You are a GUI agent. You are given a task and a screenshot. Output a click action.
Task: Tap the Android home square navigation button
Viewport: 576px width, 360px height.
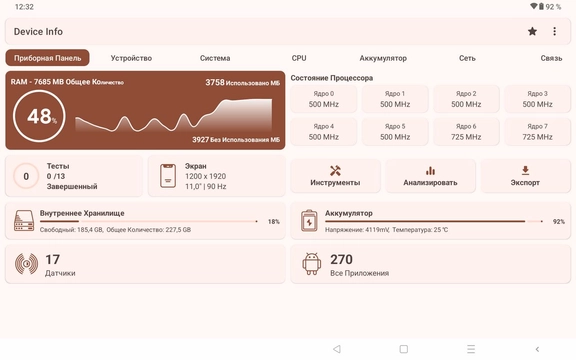[404, 349]
